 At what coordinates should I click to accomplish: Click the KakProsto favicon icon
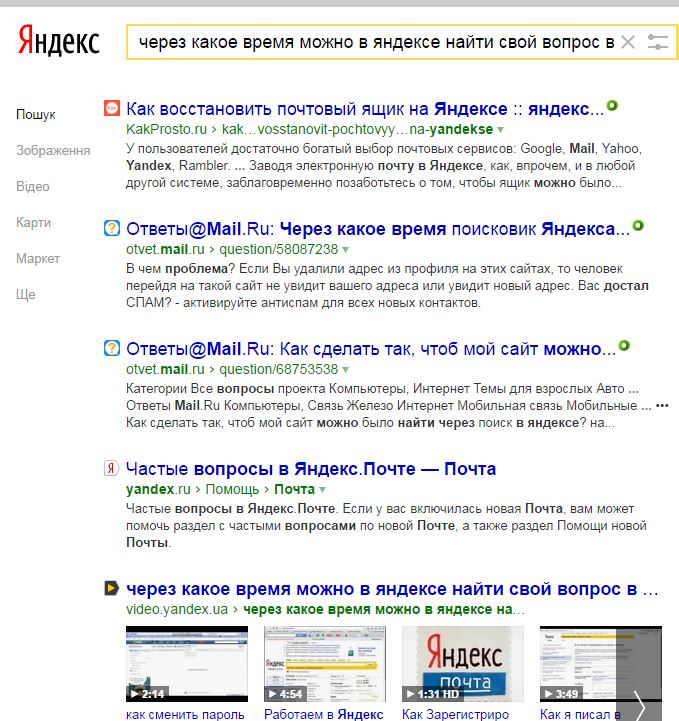112,109
